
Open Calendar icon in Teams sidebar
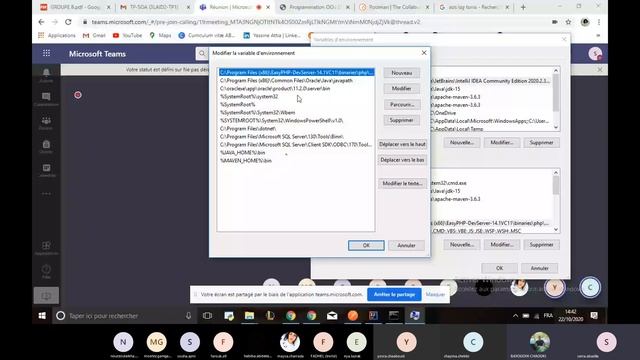(46, 169)
